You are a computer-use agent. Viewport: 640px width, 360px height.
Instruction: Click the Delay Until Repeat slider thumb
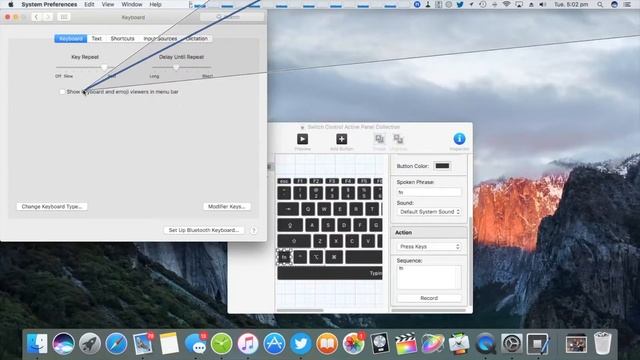point(176,67)
